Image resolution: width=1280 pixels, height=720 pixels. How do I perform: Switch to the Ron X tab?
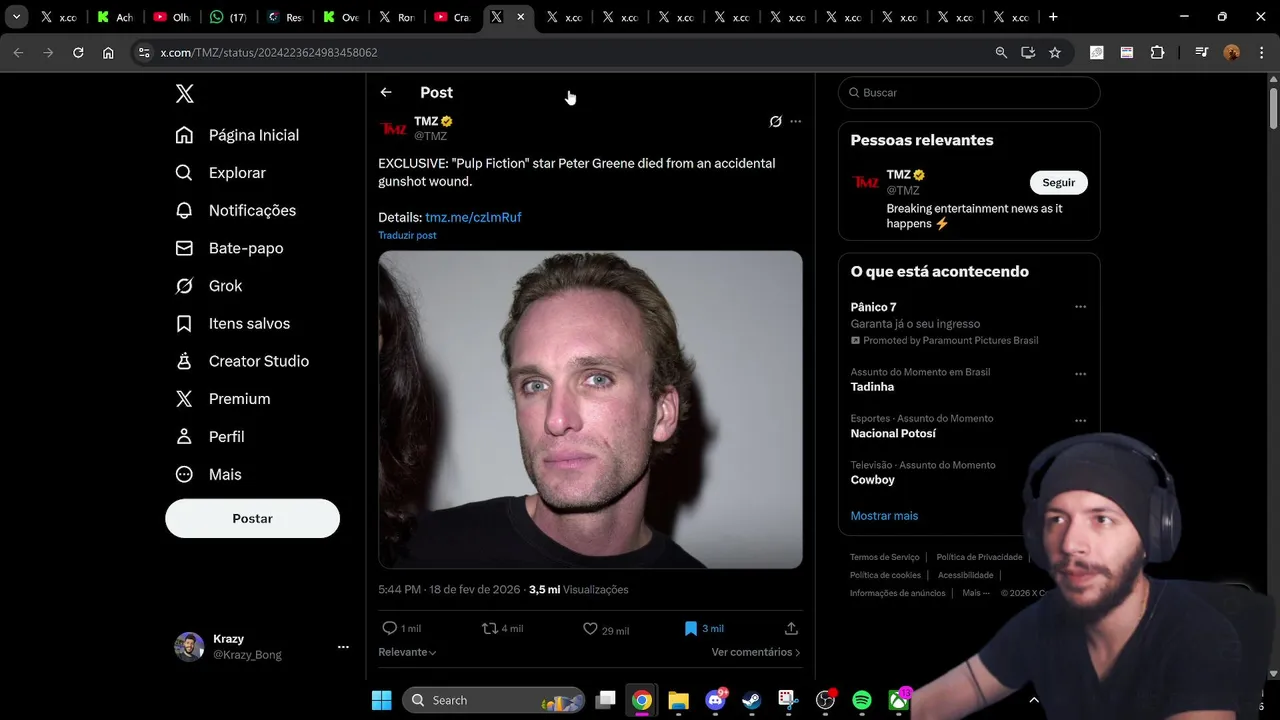(x=397, y=17)
